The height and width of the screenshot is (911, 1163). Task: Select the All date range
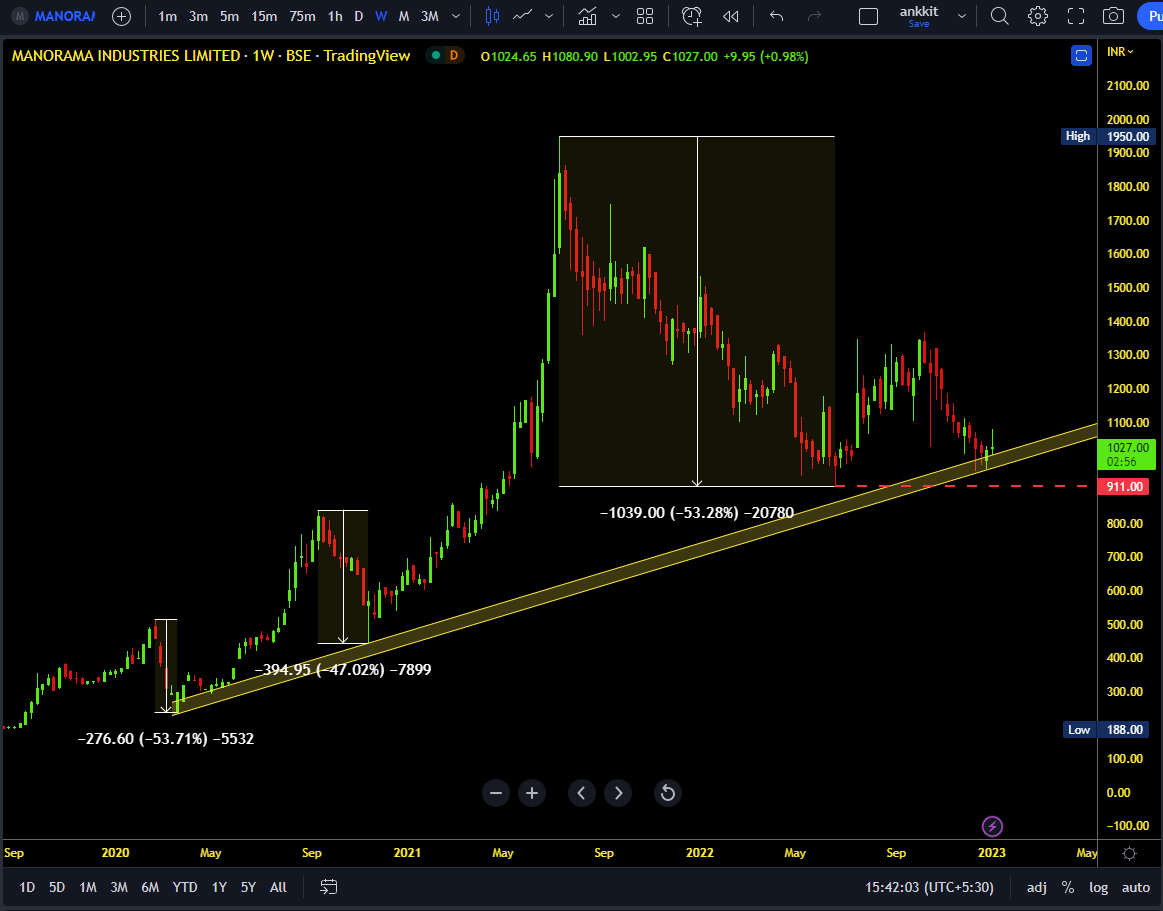click(278, 887)
